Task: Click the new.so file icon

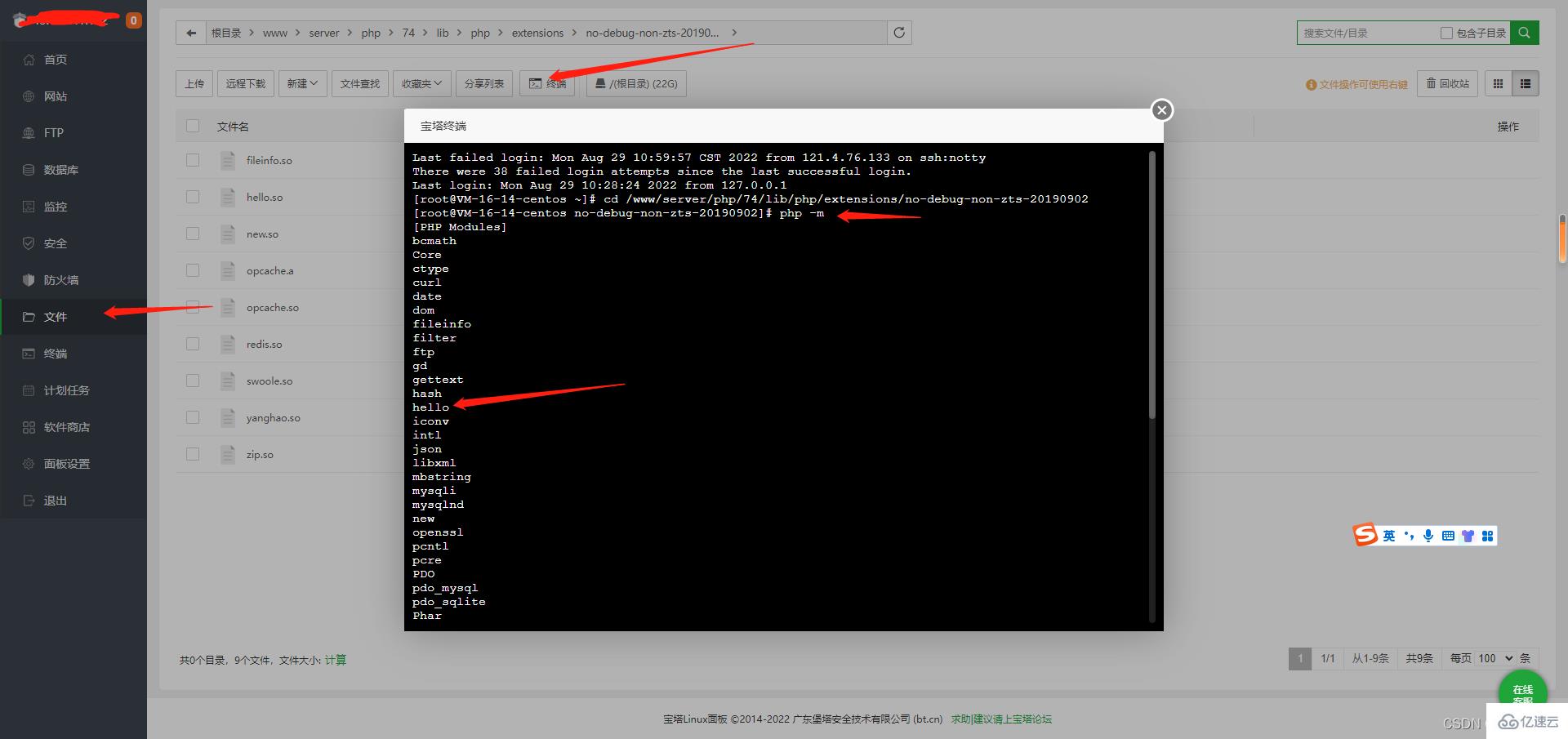Action: (x=228, y=234)
